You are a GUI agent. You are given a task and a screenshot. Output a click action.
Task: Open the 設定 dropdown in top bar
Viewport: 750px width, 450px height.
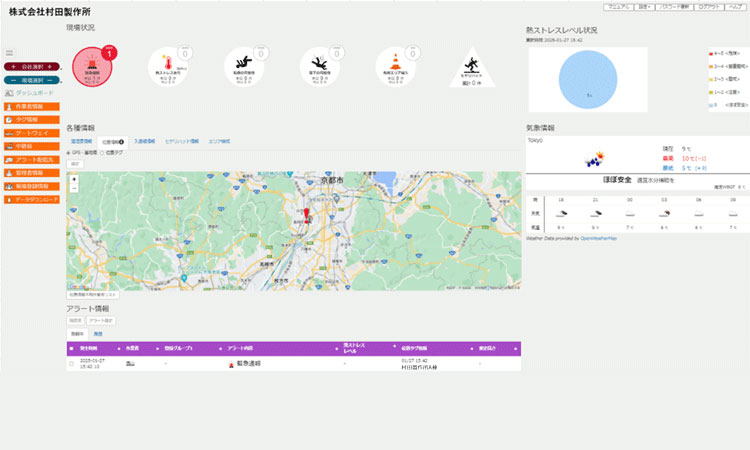tap(644, 7)
